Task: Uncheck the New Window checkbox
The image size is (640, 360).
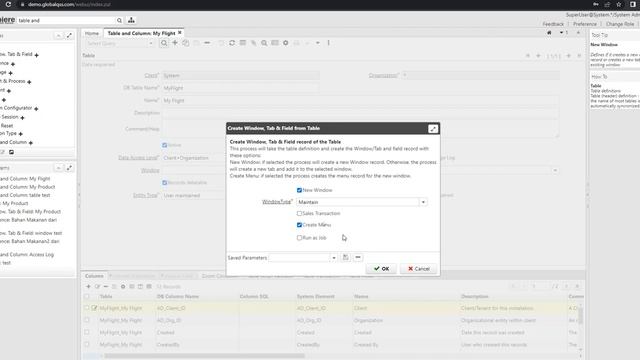Action: (299, 190)
